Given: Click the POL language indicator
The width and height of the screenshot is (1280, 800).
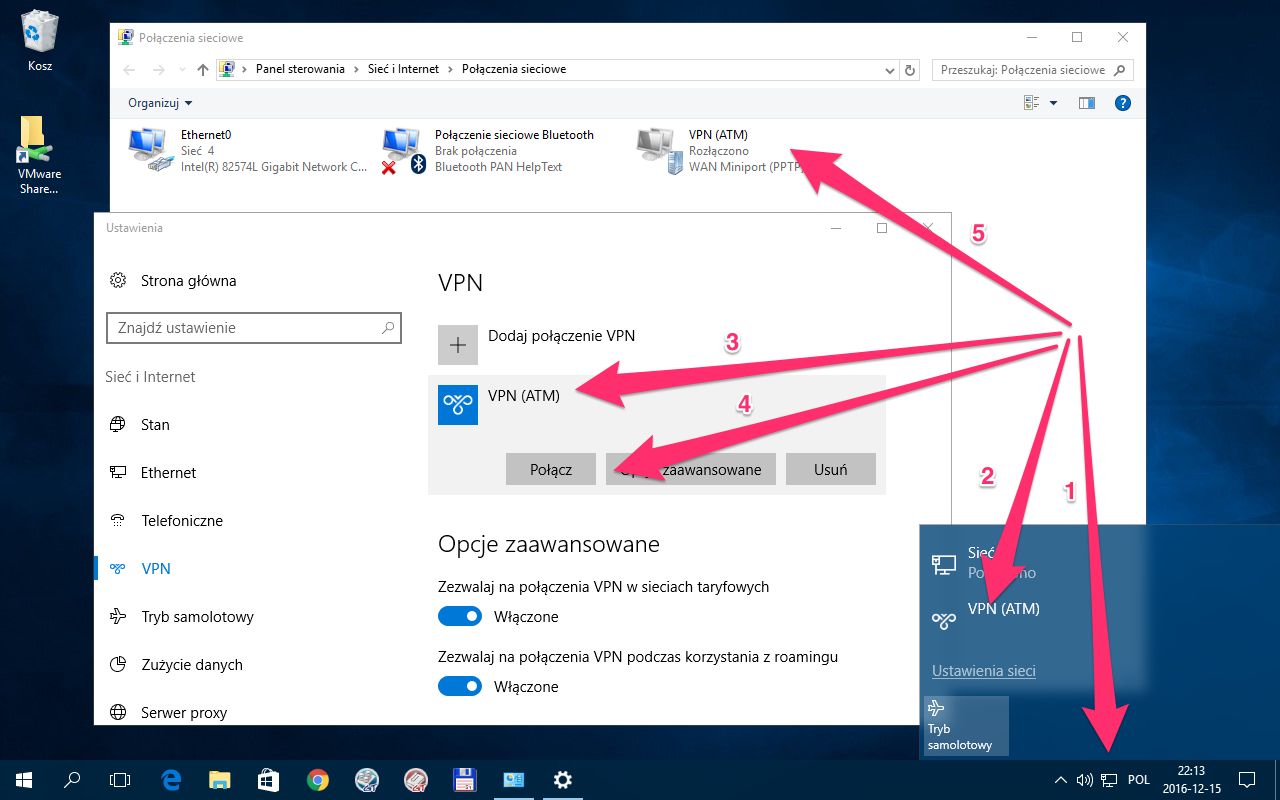Looking at the screenshot, I should pos(1139,780).
